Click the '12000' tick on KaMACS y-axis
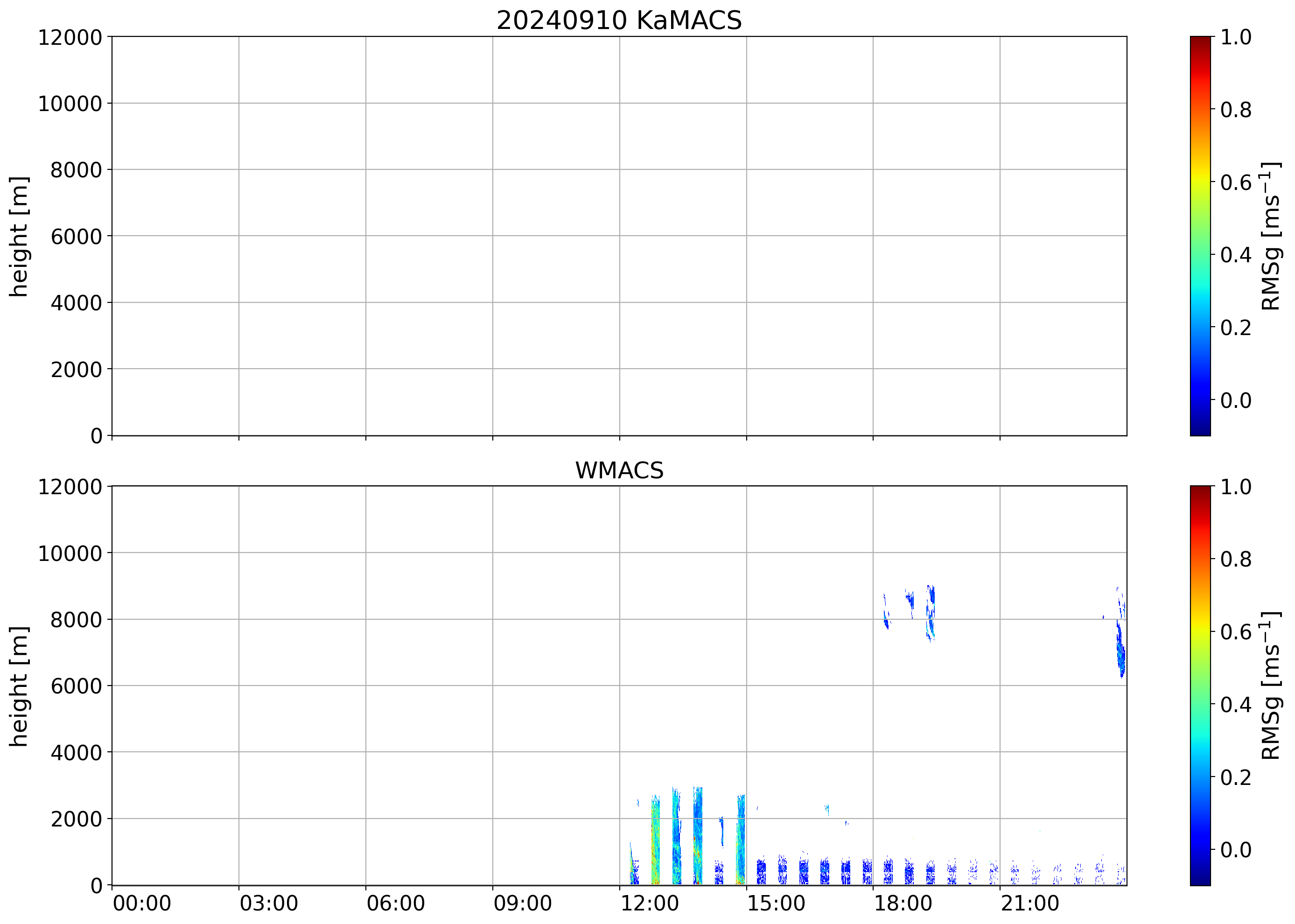 click(70, 37)
